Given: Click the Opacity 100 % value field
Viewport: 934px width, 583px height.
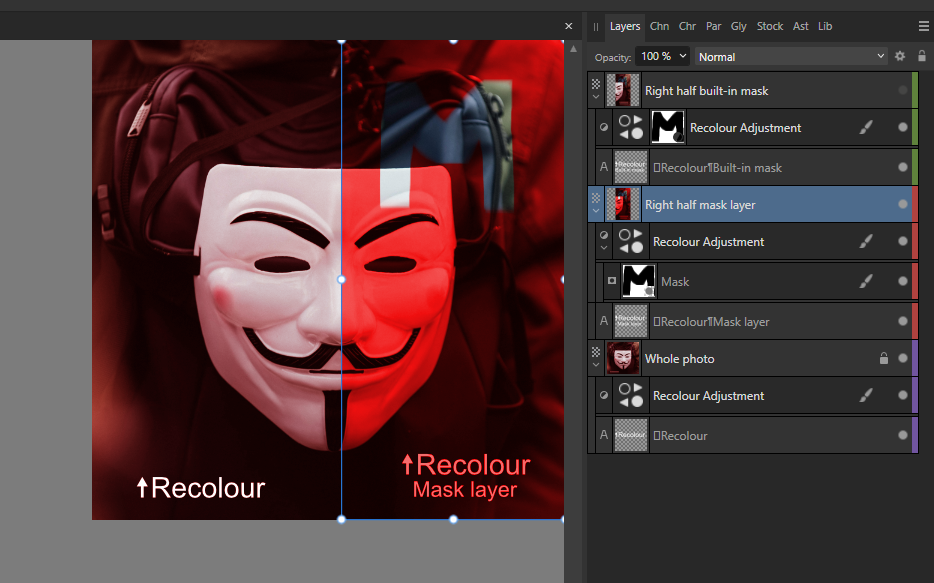Looking at the screenshot, I should pos(656,56).
